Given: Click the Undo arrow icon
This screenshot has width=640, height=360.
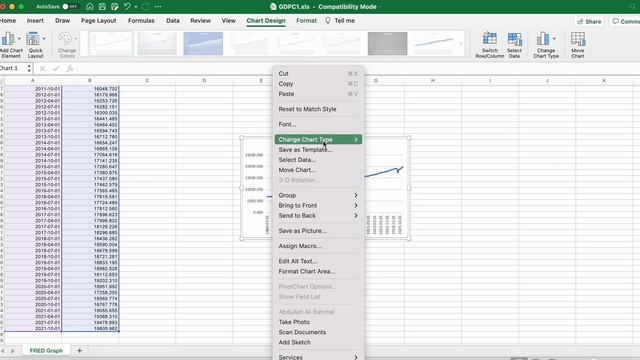Looking at the screenshot, I should [x=127, y=7].
